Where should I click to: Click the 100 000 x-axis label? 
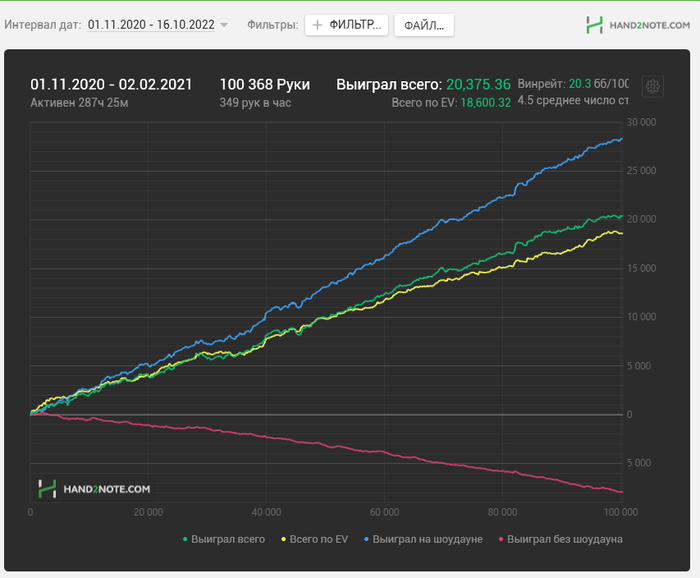pyautogui.click(x=621, y=512)
